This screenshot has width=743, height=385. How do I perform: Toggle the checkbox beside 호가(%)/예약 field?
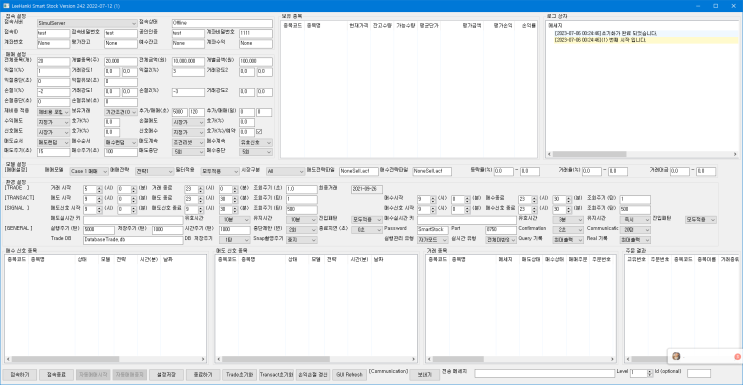point(259,132)
